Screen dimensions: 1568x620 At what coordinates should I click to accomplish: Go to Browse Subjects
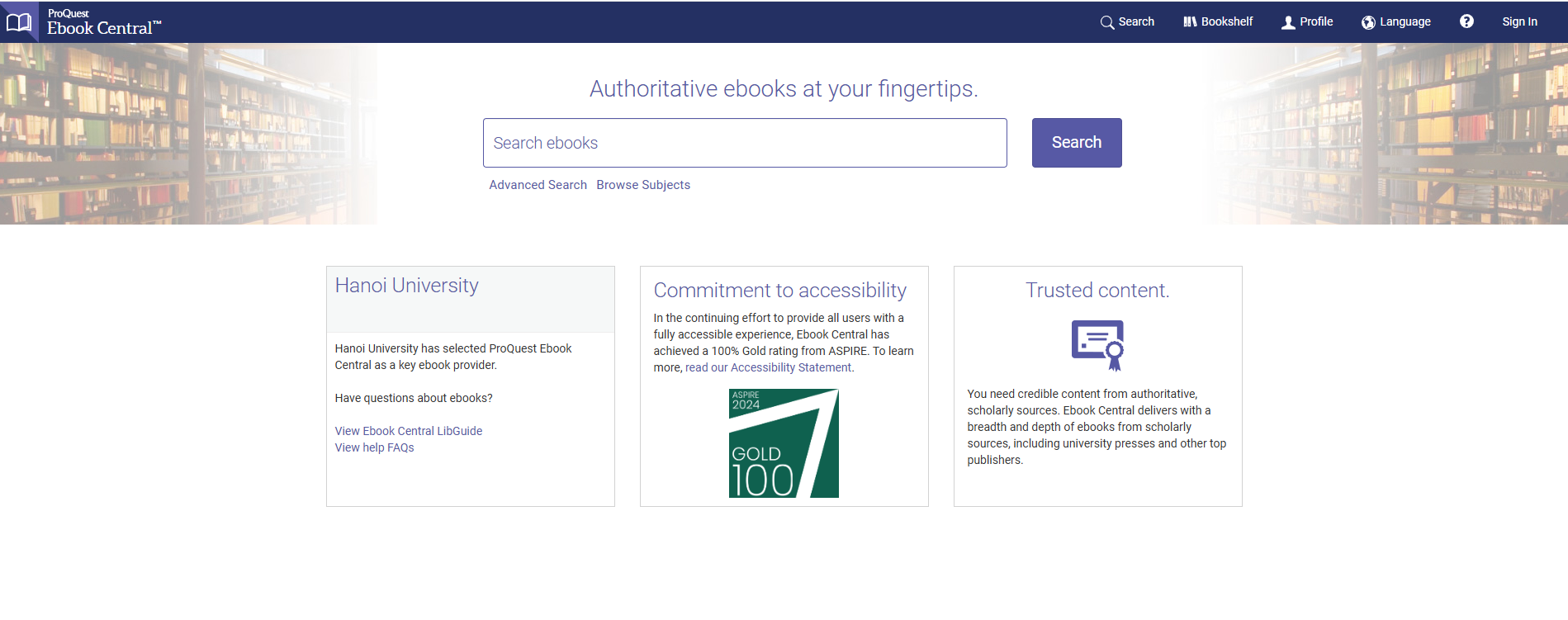pos(643,185)
